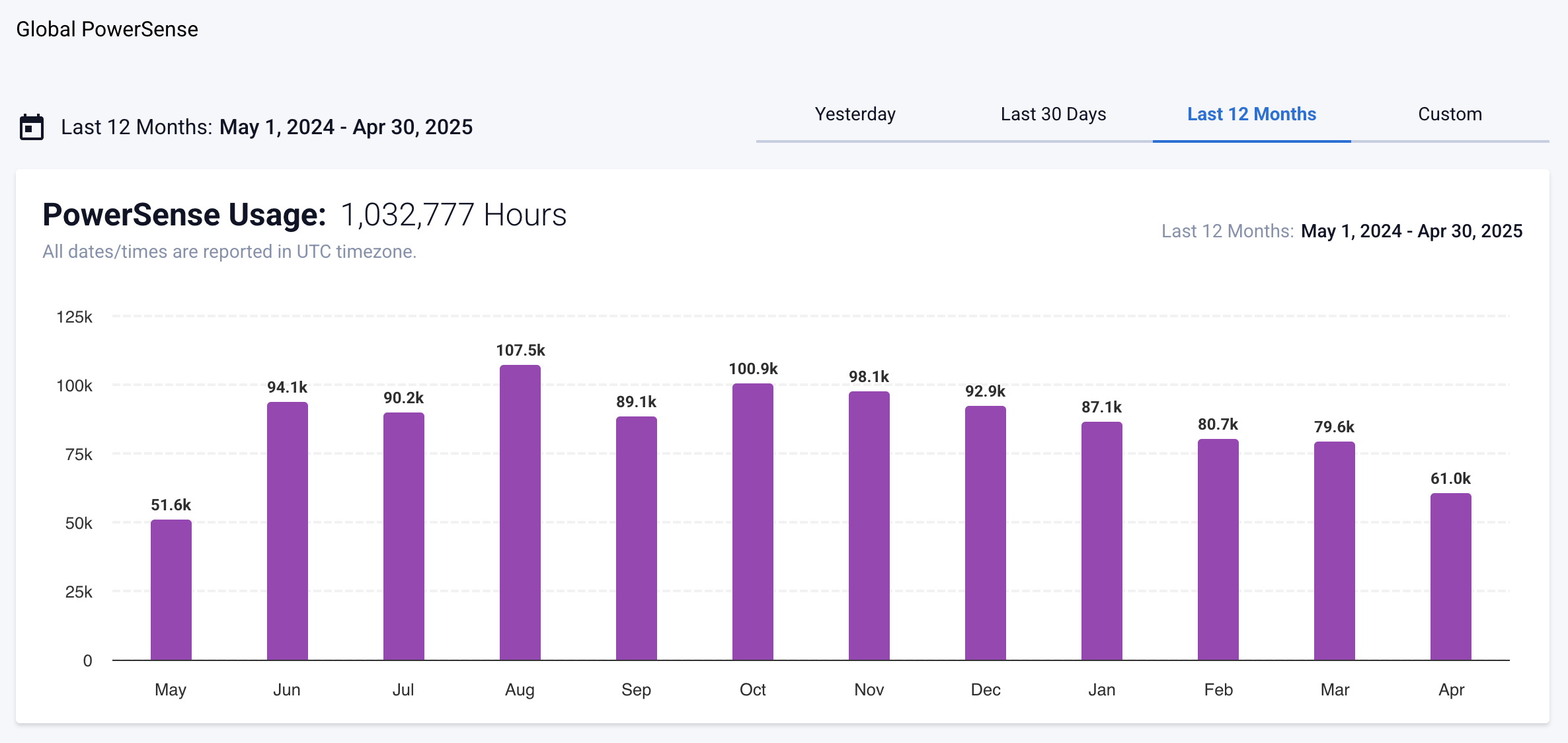Click the May bar showing 51.6k
This screenshot has width=1568, height=743.
171,590
